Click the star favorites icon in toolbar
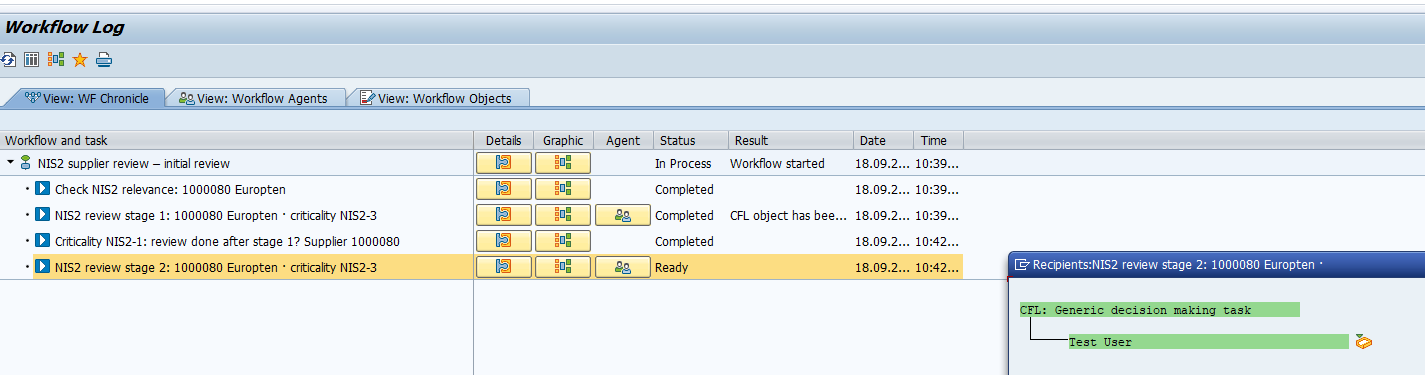Image resolution: width=1425 pixels, height=375 pixels. pyautogui.click(x=80, y=60)
